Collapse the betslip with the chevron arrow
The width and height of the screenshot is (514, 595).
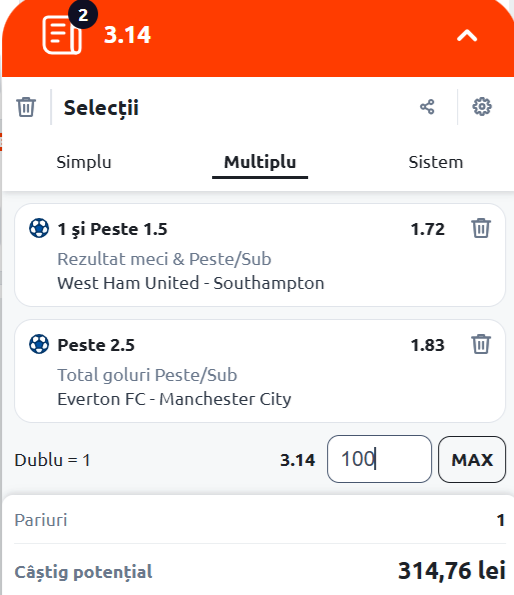click(x=467, y=36)
